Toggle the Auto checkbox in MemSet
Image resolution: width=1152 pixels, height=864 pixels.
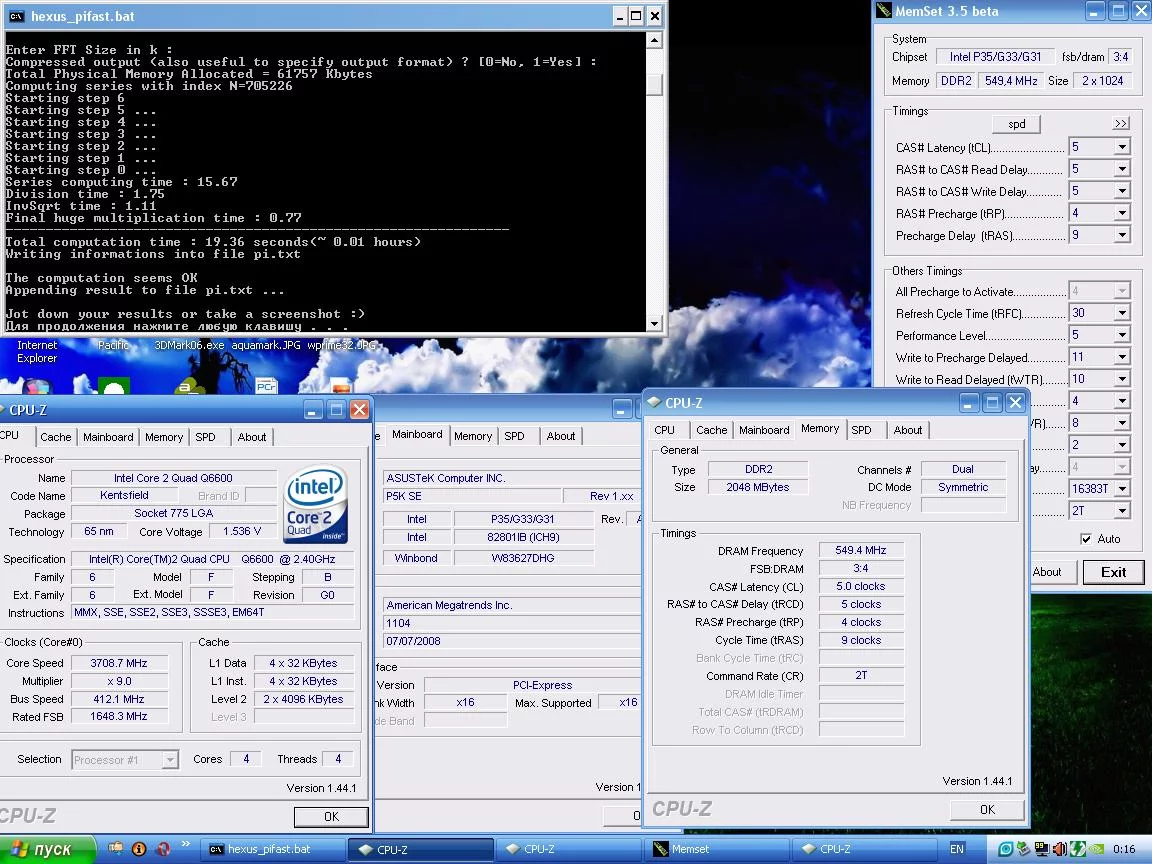coord(1086,539)
